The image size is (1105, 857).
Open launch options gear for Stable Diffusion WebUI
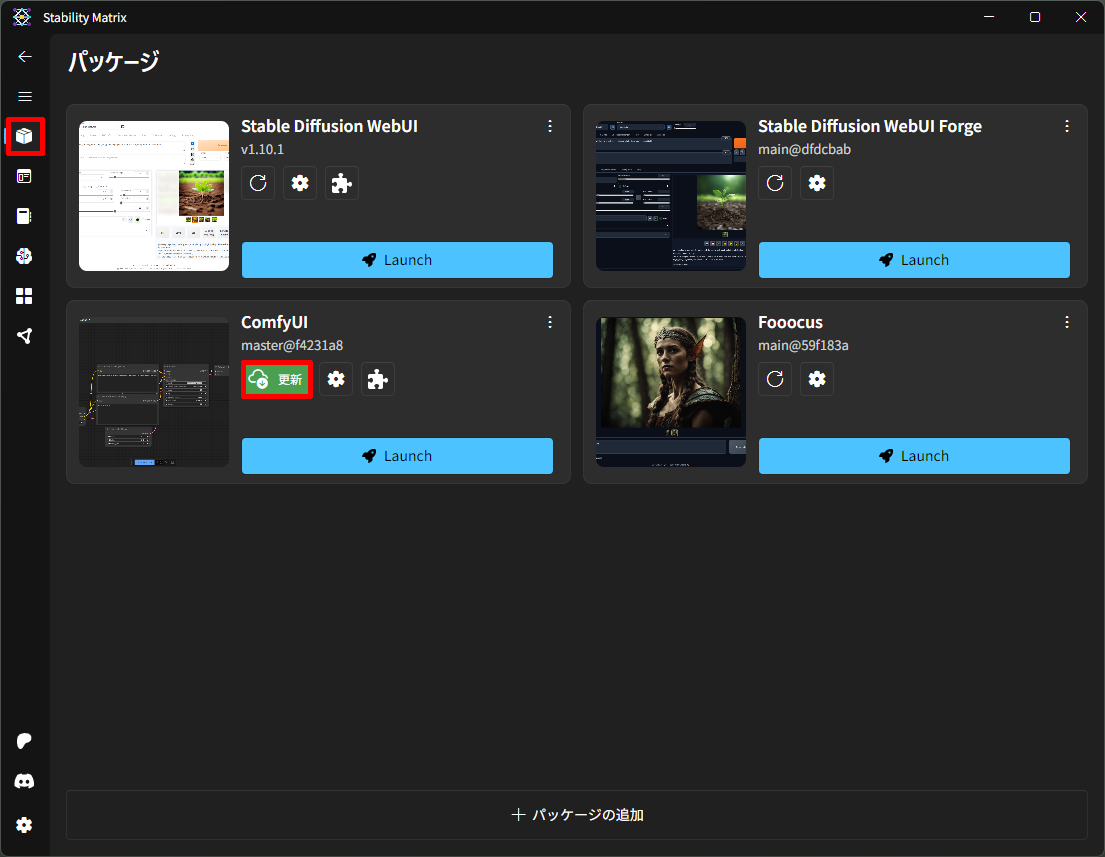pyautogui.click(x=300, y=183)
